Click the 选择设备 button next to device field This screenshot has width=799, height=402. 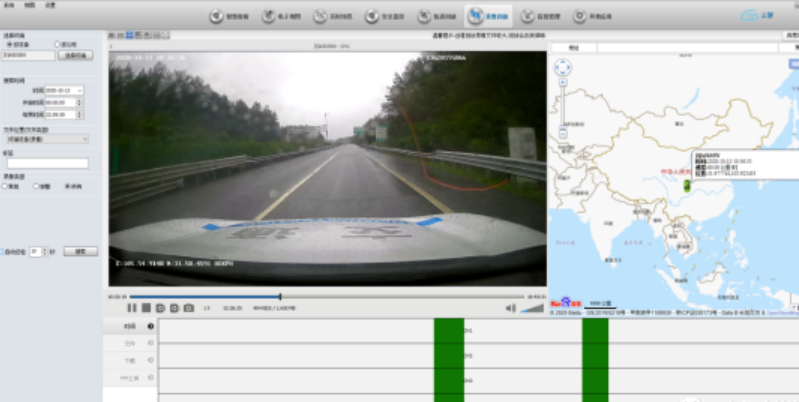76,55
